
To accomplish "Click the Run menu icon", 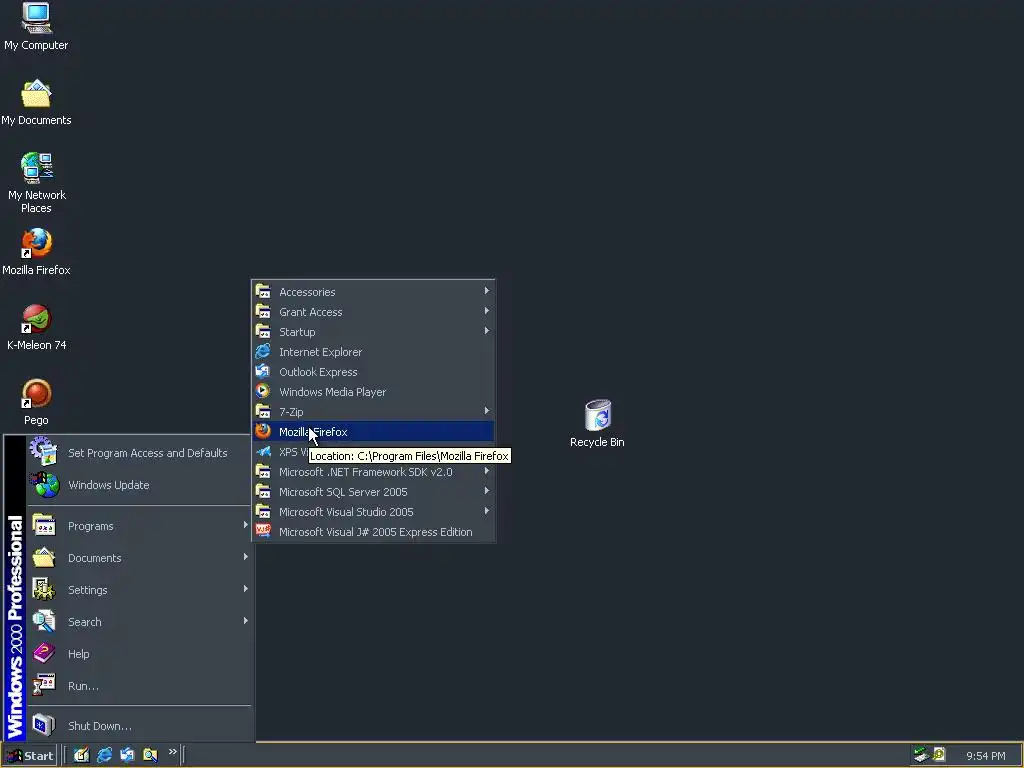I will 44,685.
